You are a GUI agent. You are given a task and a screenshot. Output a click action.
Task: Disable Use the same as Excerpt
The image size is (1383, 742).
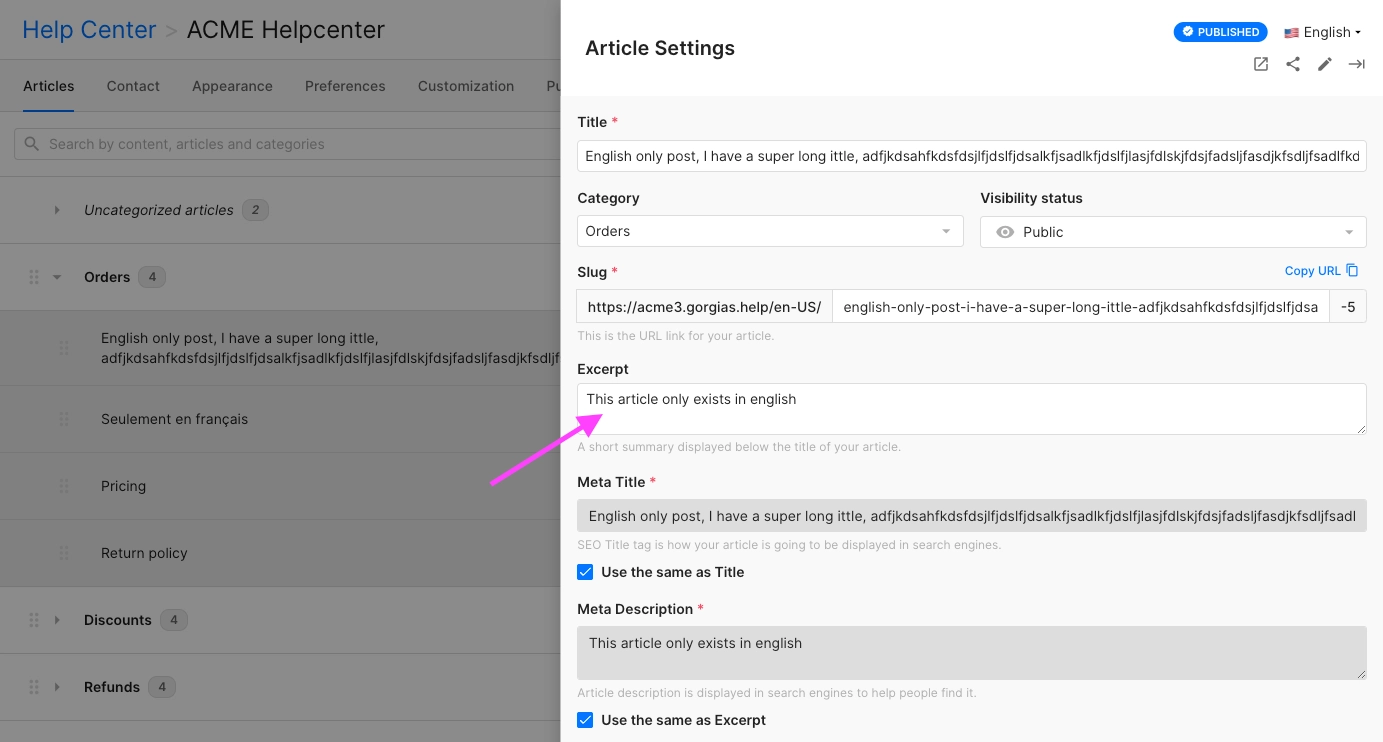(585, 719)
